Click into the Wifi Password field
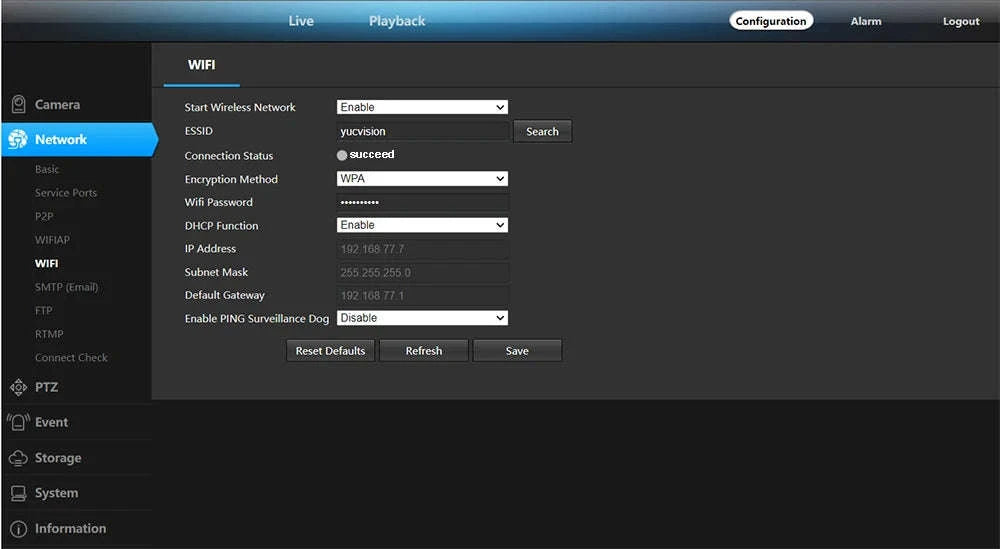The width and height of the screenshot is (1000, 549). pyautogui.click(x=422, y=202)
